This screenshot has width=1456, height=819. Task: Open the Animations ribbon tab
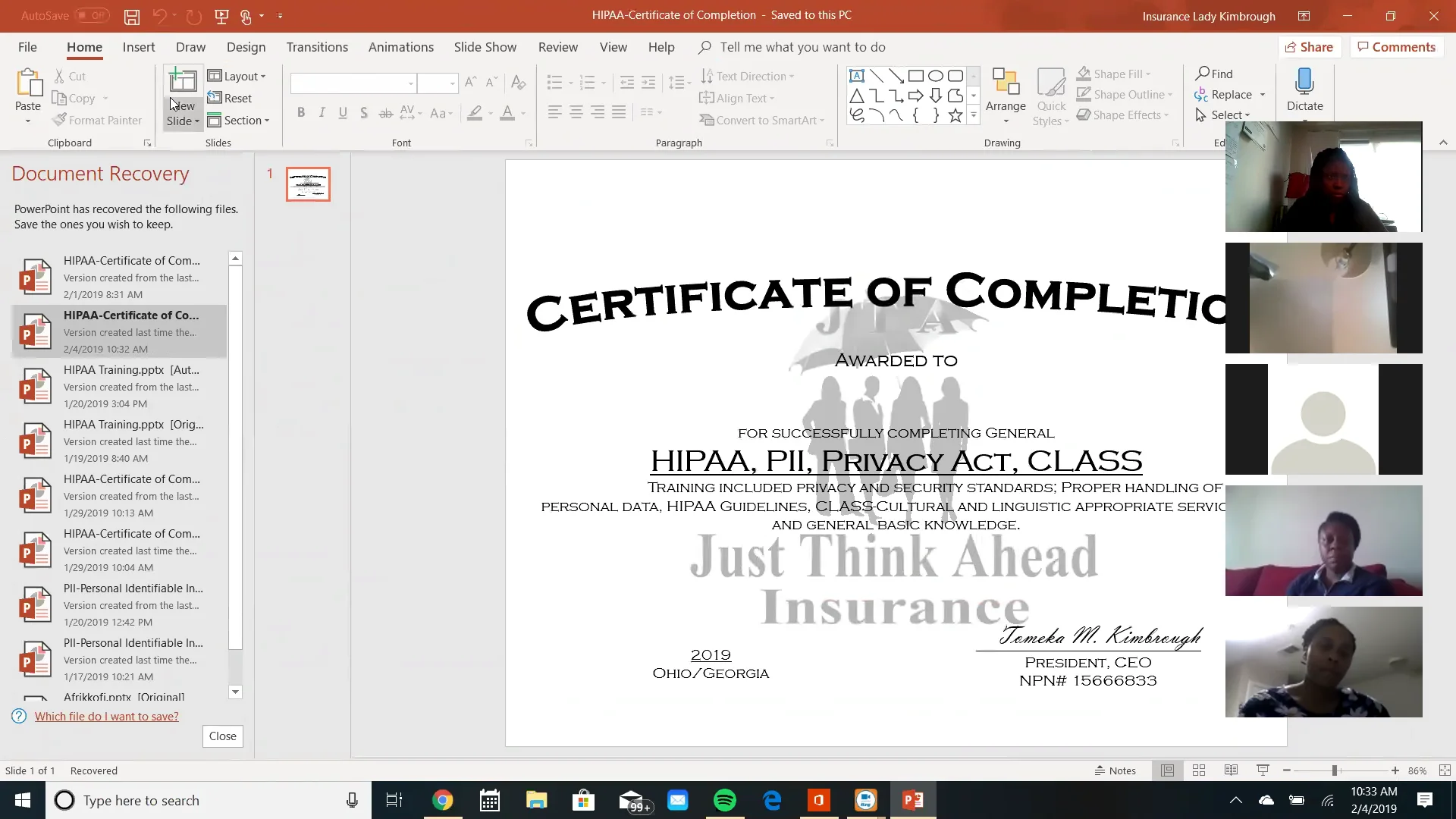click(x=401, y=47)
